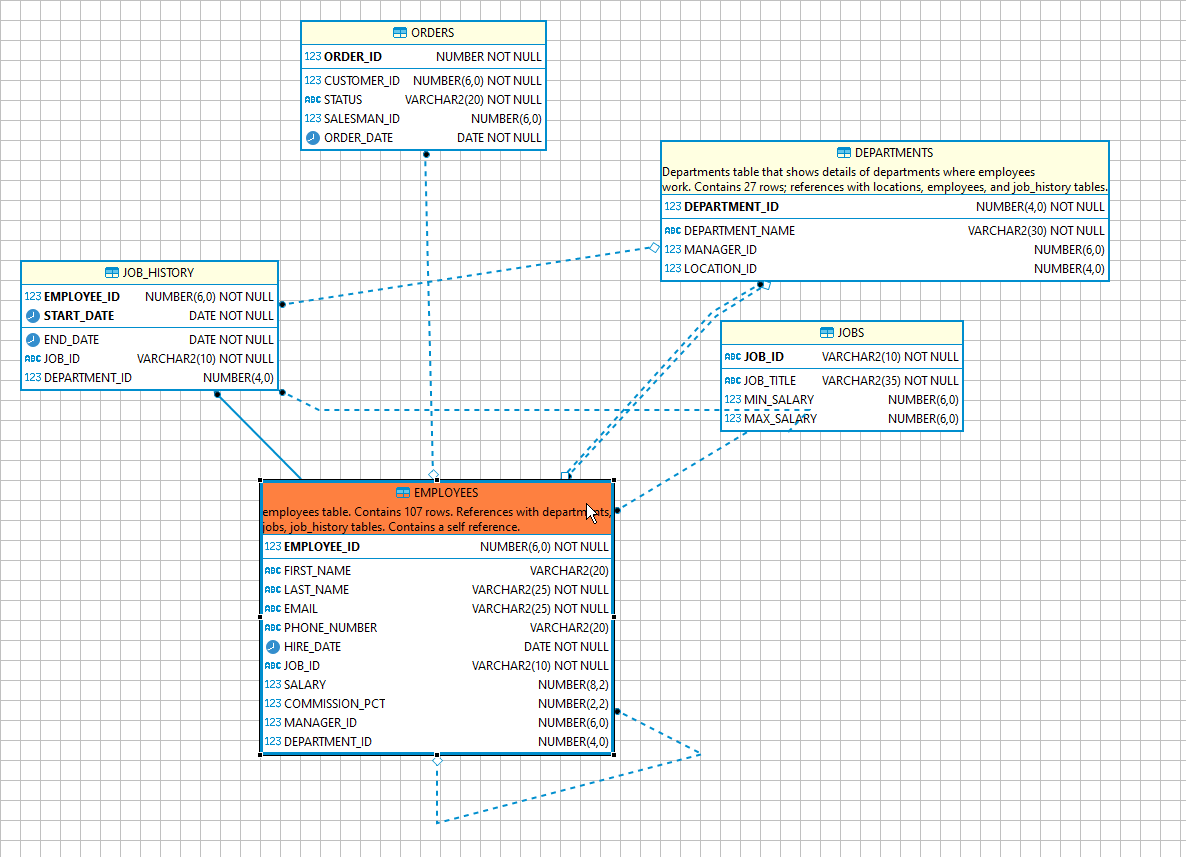Click the ABC icon beside EMAIL in EMPLOYEES
The width and height of the screenshot is (1186, 857).
point(271,608)
